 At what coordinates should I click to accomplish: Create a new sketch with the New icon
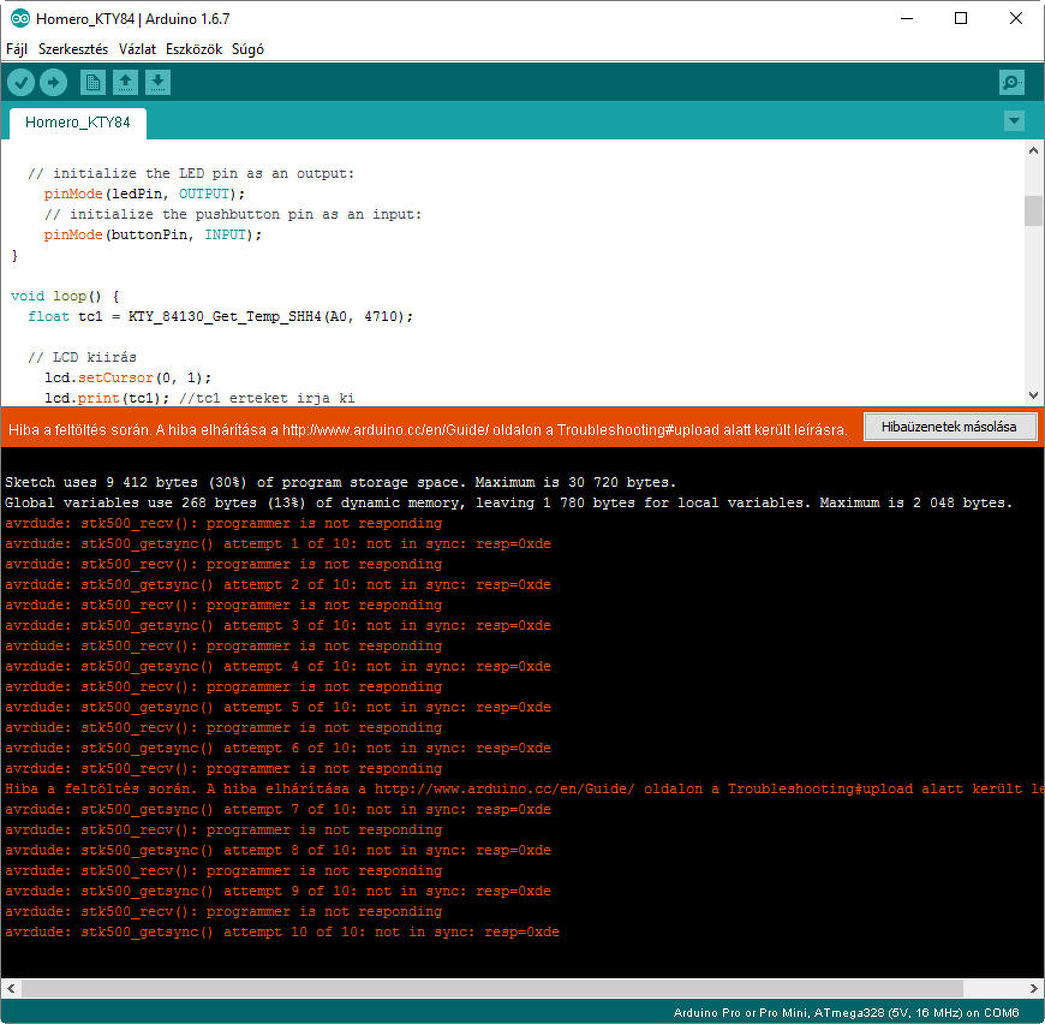click(93, 83)
